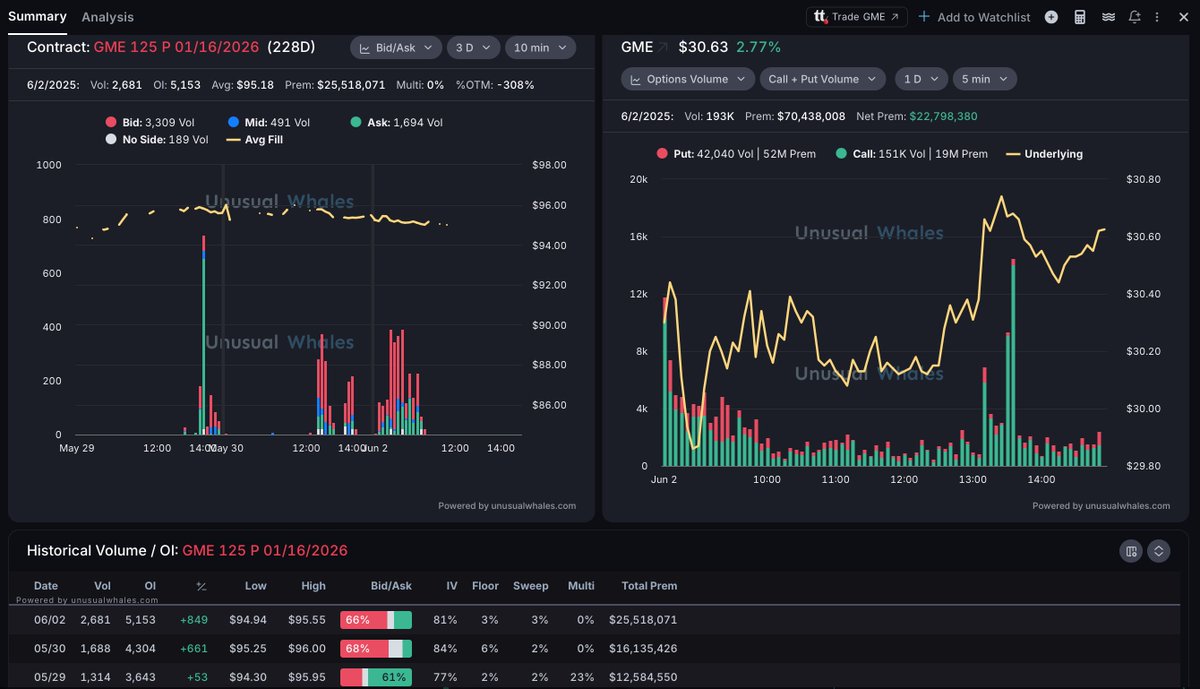Click the +661 change value
The height and width of the screenshot is (689, 1200).
click(193, 649)
